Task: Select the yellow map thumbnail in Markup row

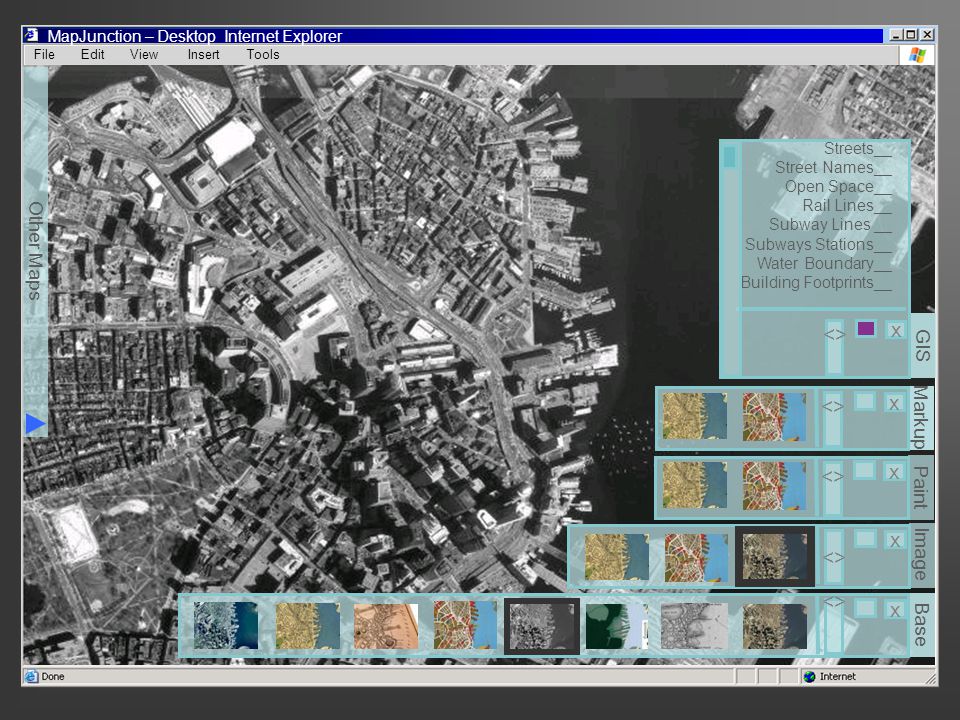Action: coord(695,416)
